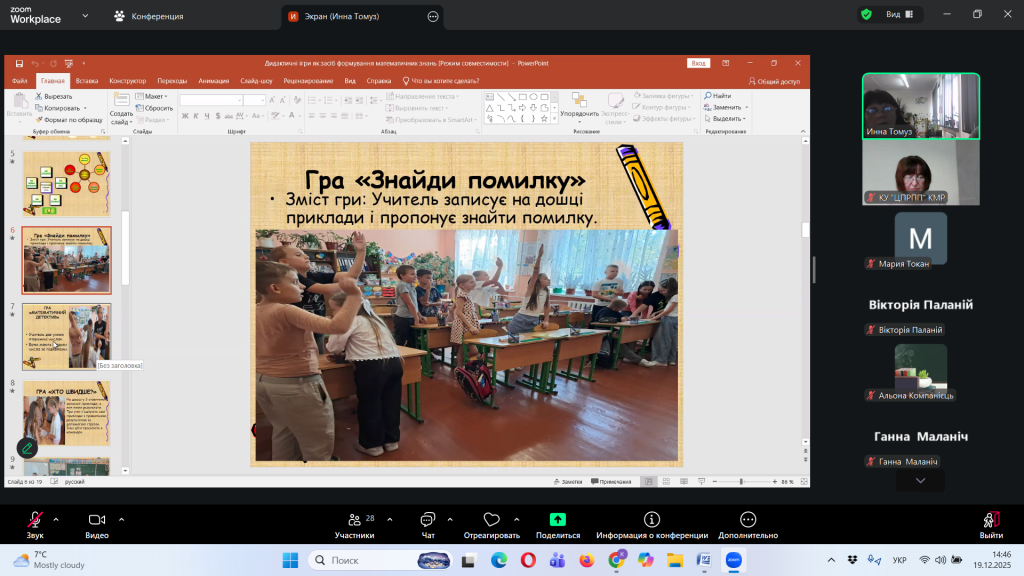
Task: Turn on the camera using Видео
Action: pyautogui.click(x=97, y=521)
